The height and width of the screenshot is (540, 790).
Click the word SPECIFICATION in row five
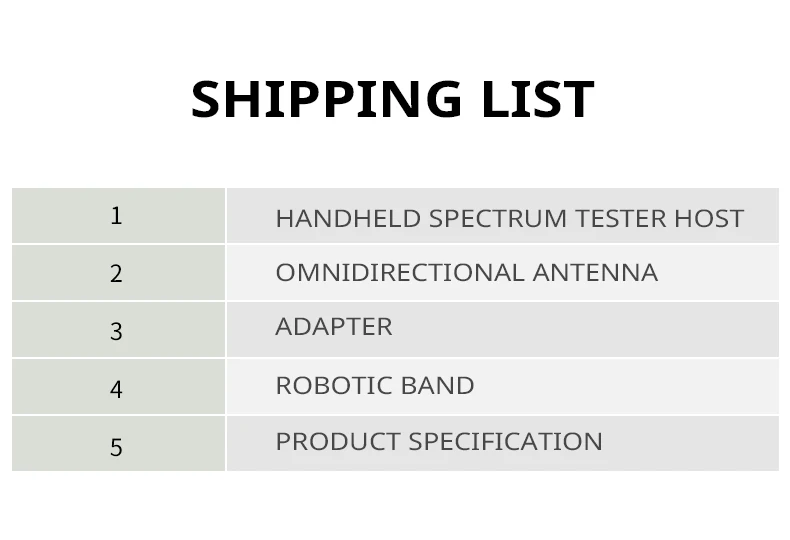[506, 441]
